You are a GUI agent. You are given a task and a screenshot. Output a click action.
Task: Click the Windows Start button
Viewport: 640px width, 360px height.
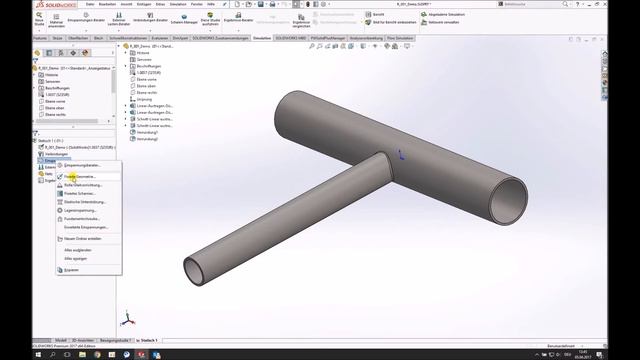(38, 355)
